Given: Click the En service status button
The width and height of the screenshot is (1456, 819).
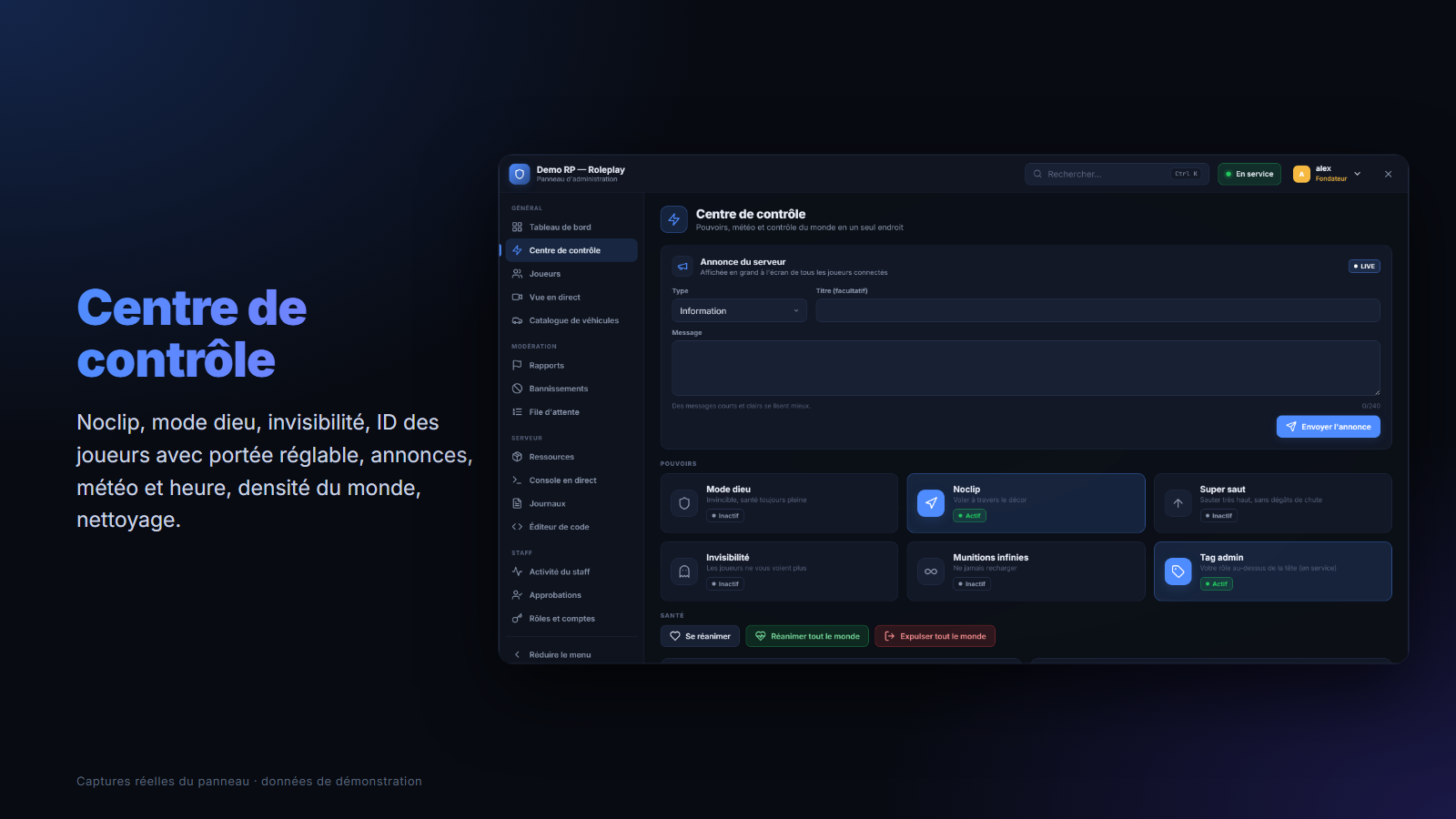Looking at the screenshot, I should point(1249,174).
